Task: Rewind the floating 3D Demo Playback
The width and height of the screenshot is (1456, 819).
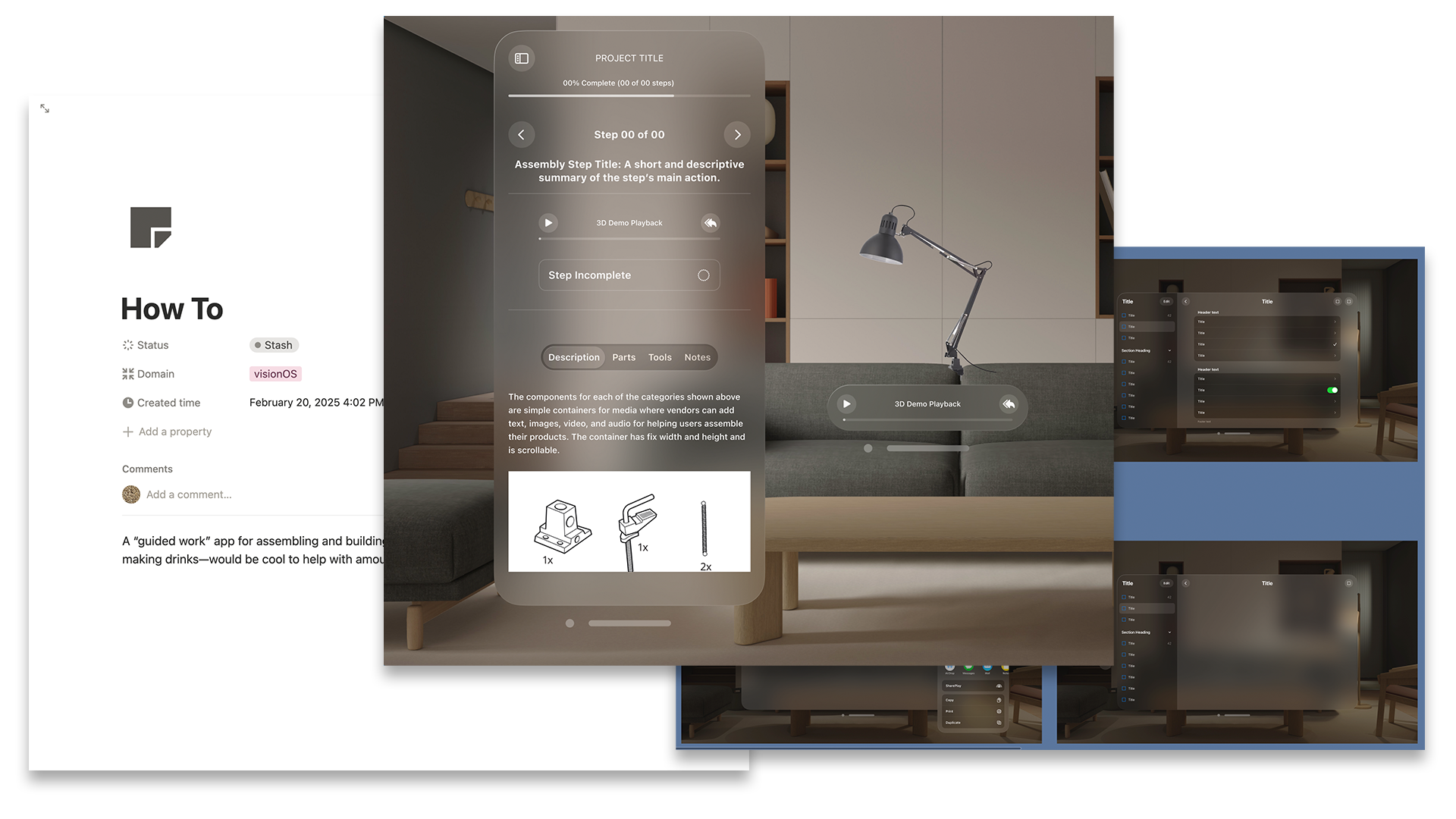Action: click(x=1009, y=404)
